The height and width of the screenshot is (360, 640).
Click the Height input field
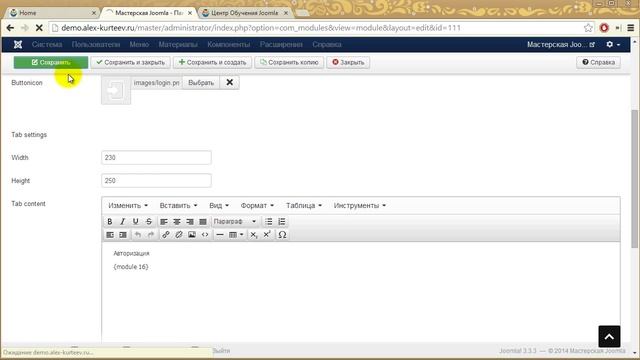[x=156, y=180]
